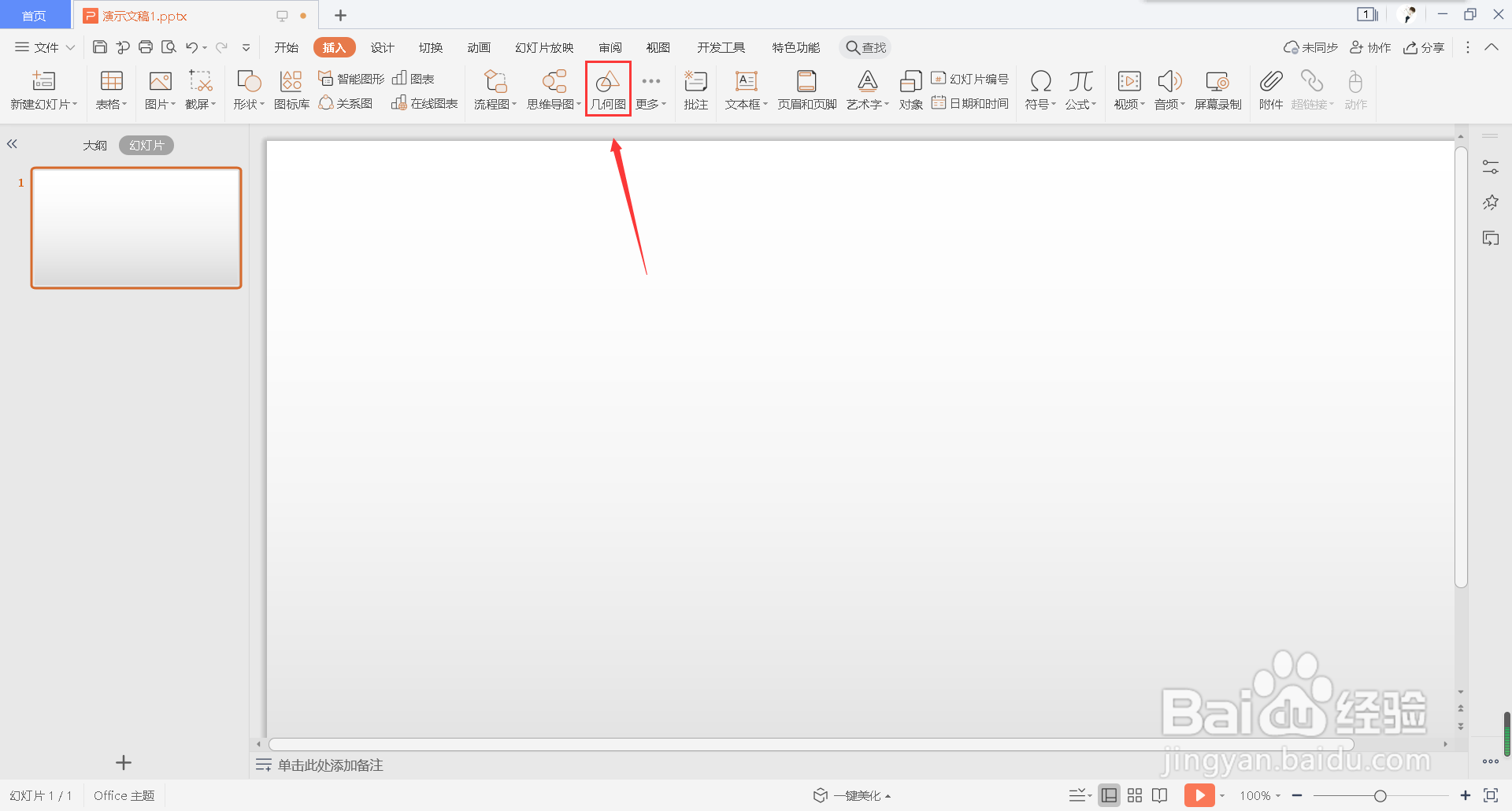Collapse the slide panel with double chevron
The height and width of the screenshot is (811, 1512).
pyautogui.click(x=12, y=144)
